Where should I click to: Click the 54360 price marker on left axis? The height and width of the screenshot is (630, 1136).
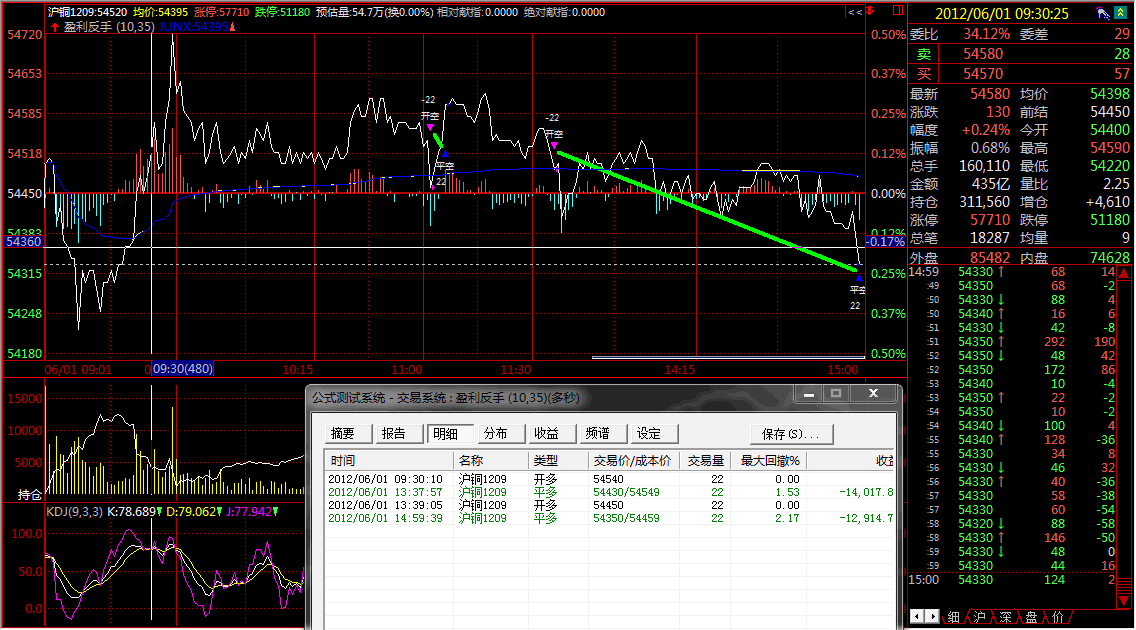pos(24,242)
